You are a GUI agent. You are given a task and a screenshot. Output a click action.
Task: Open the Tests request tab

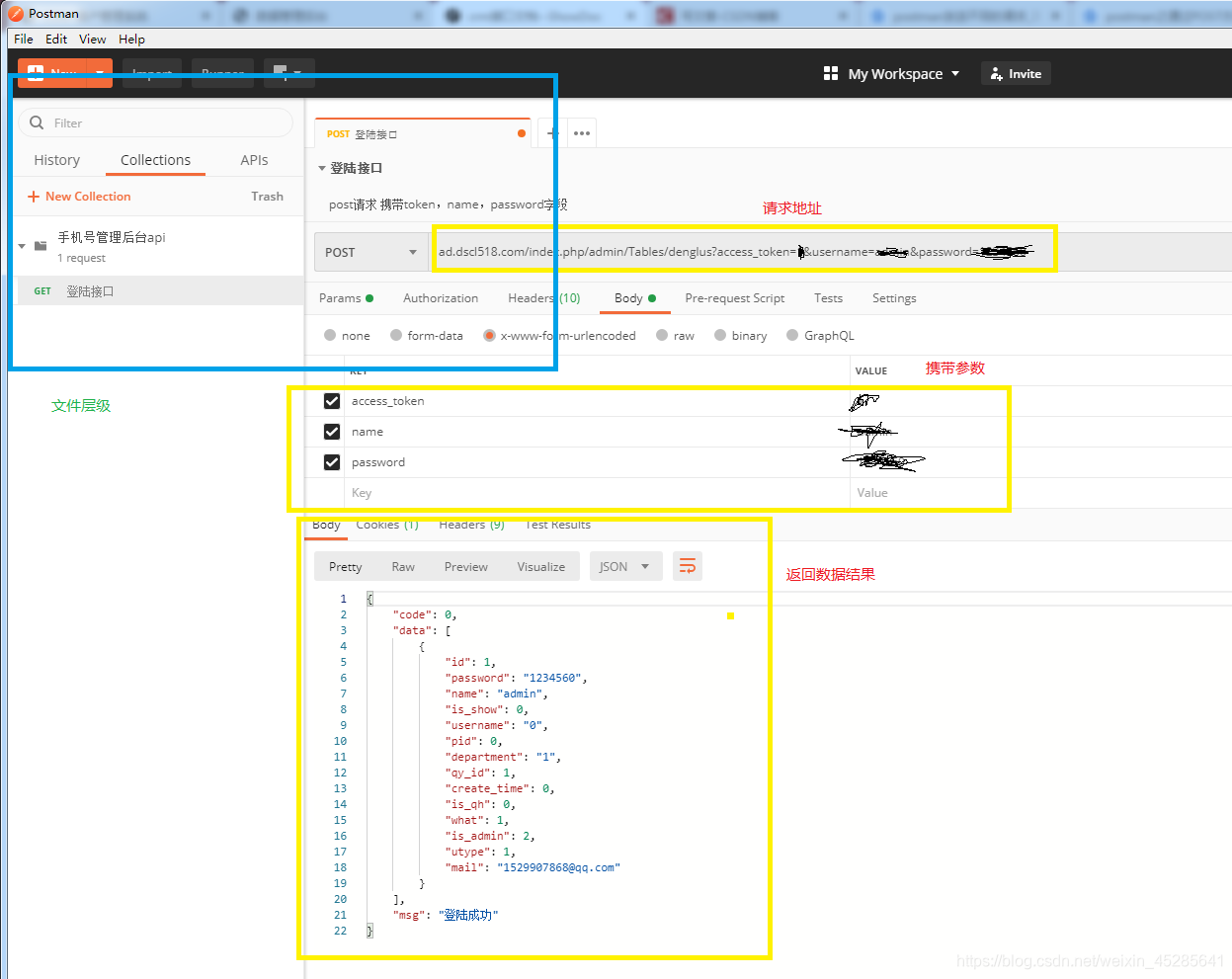(828, 297)
